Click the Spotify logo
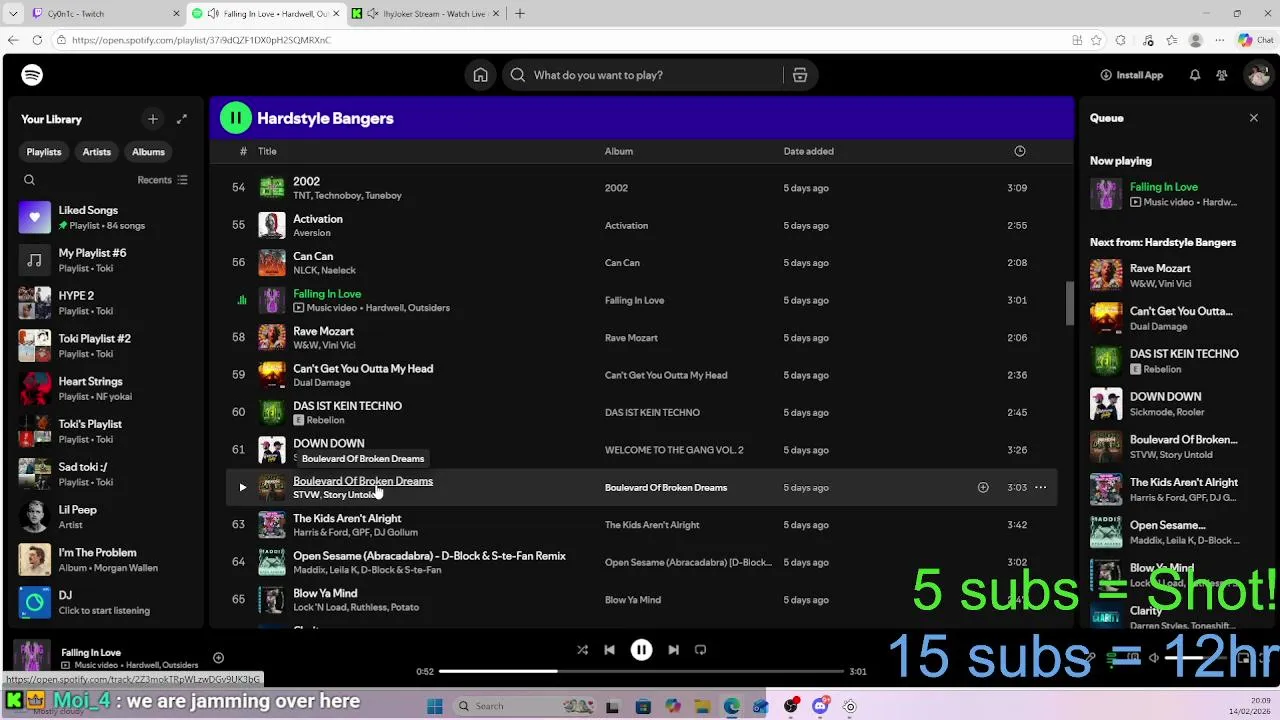 pyautogui.click(x=32, y=75)
